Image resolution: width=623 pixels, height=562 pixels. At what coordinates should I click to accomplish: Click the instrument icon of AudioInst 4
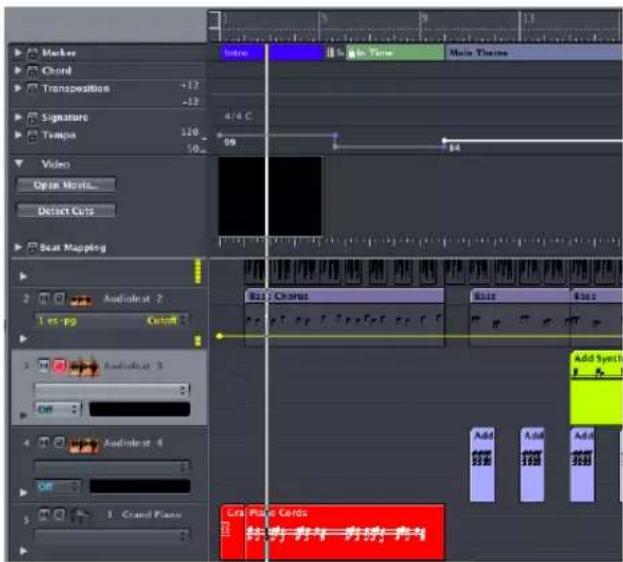tap(83, 444)
